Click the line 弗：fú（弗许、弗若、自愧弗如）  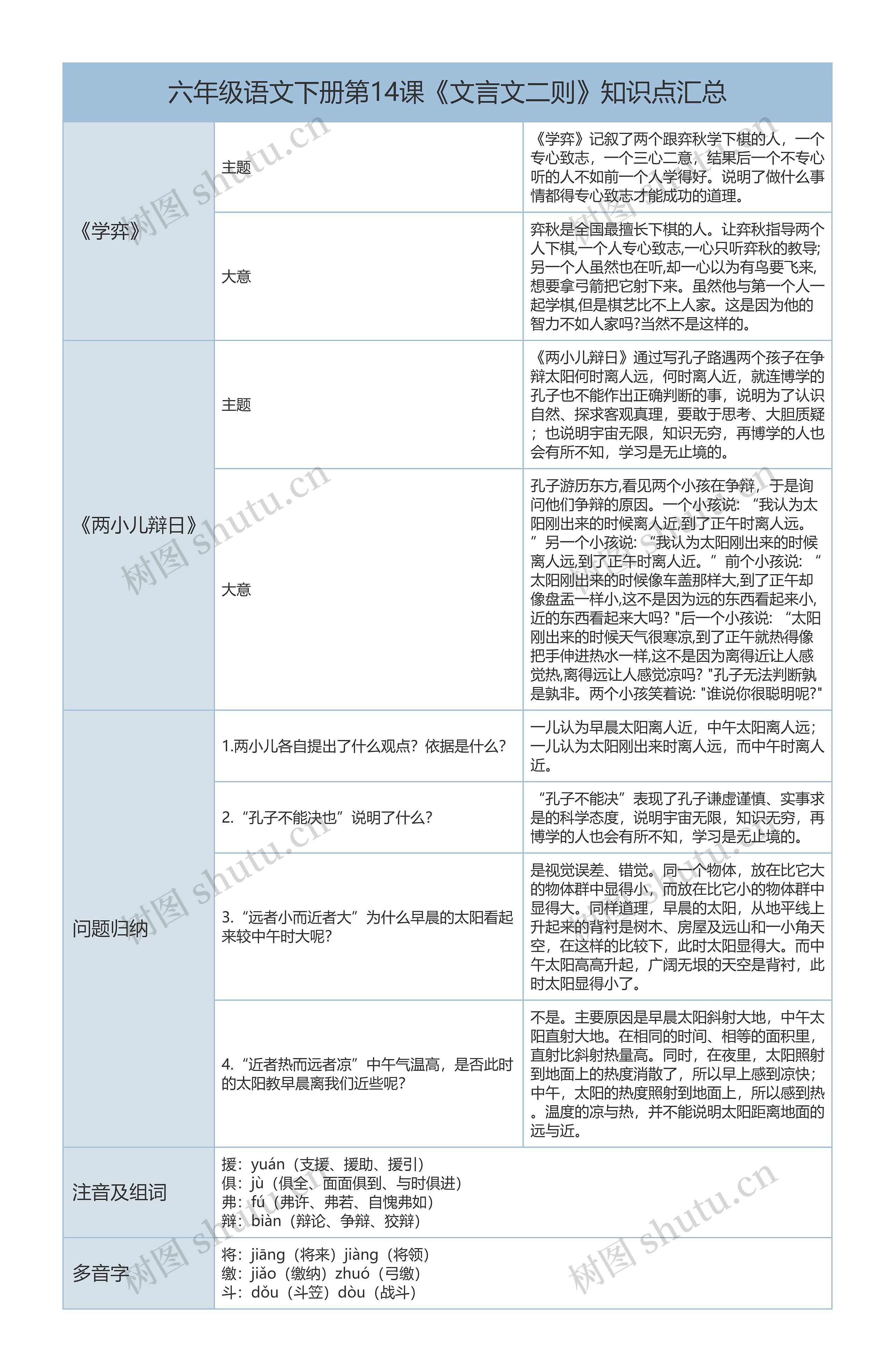tap(329, 1202)
